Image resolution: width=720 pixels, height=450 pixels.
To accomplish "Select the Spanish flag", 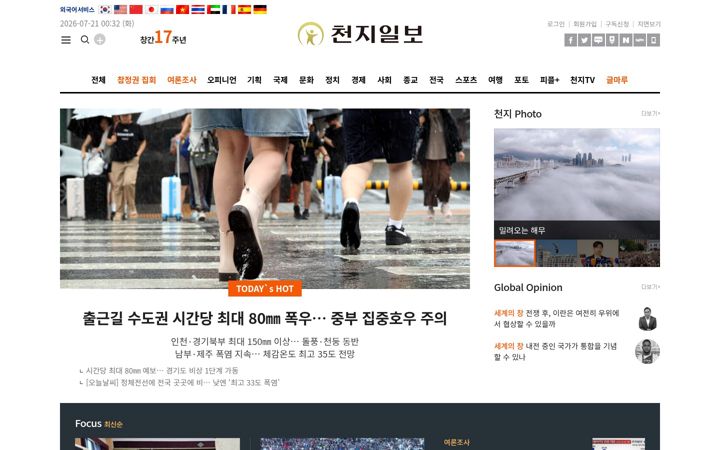I will tap(244, 9).
